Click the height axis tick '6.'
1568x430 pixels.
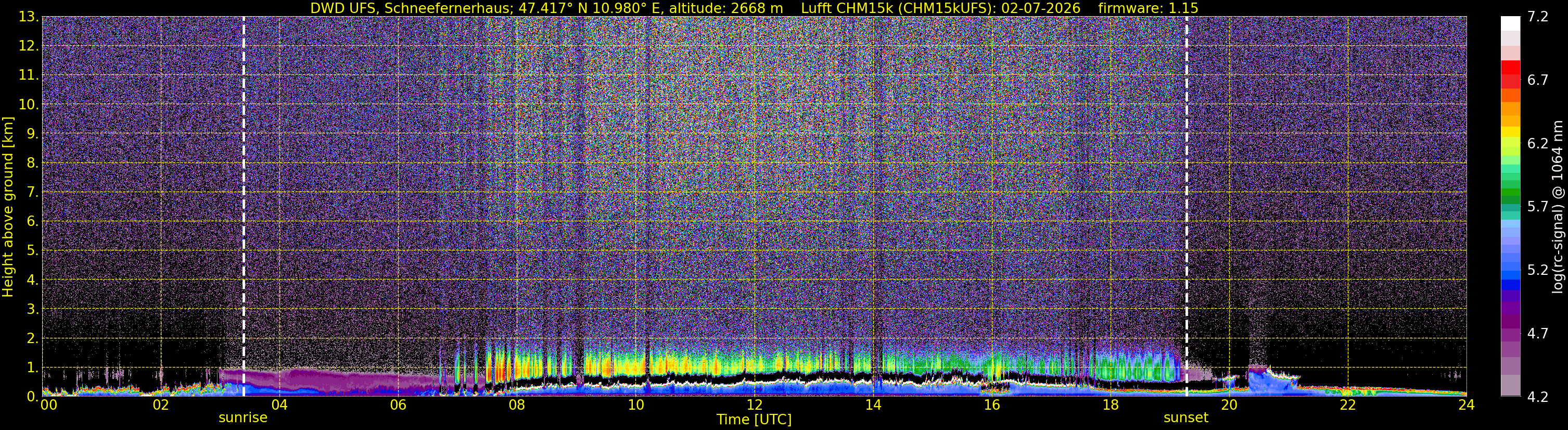coord(33,222)
